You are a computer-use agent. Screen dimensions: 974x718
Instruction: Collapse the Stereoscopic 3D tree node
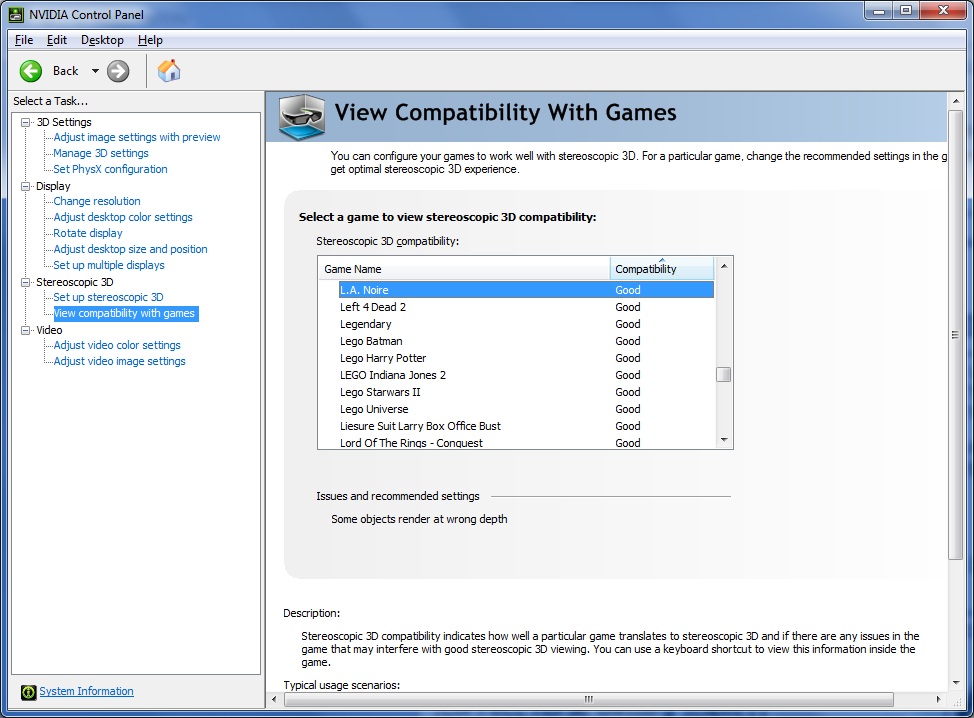pos(25,282)
